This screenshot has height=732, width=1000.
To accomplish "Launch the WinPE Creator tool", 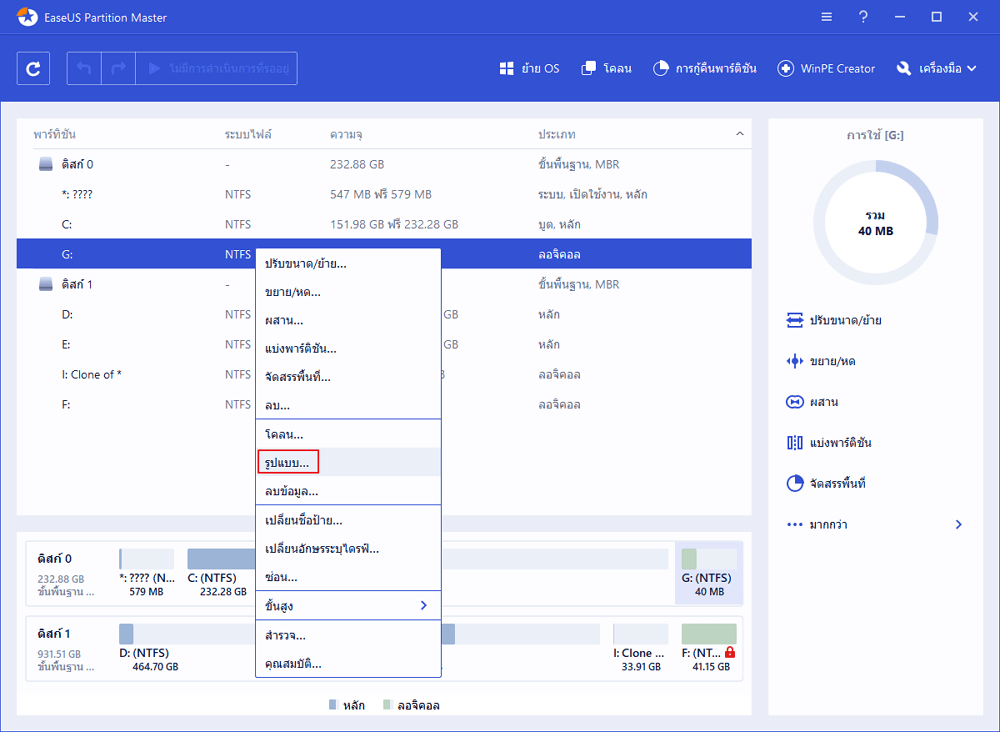I will tap(826, 68).
